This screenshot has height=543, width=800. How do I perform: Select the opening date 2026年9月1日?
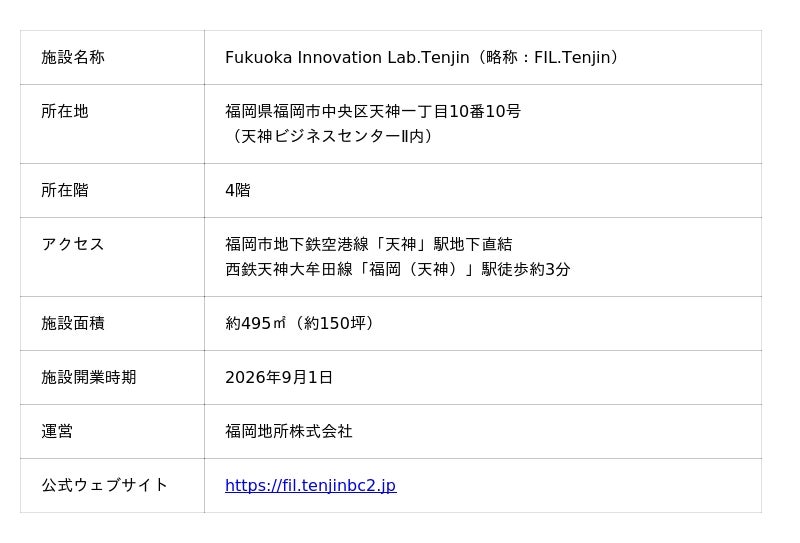click(279, 377)
